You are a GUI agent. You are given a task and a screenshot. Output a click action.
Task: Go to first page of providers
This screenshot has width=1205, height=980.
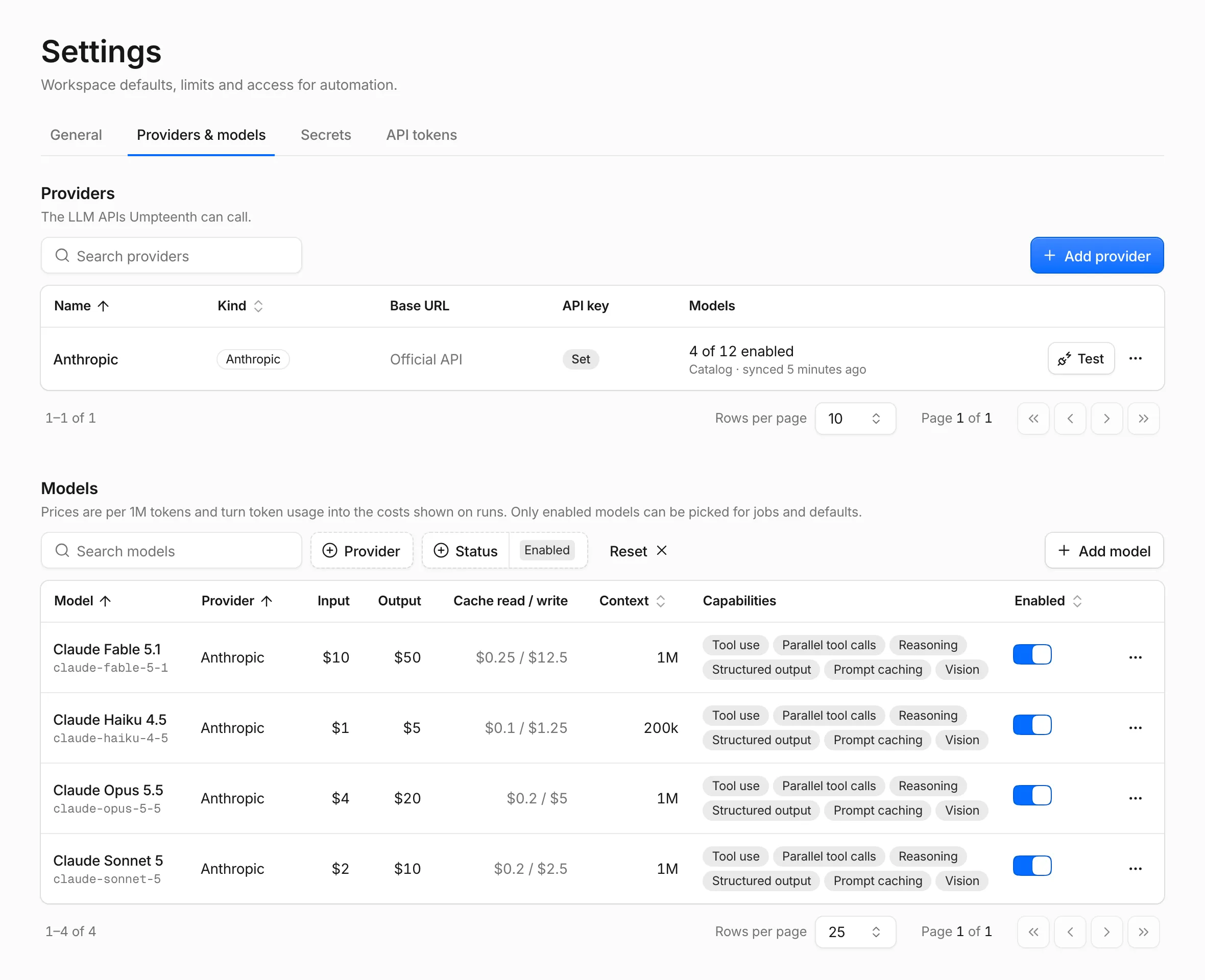(x=1033, y=419)
